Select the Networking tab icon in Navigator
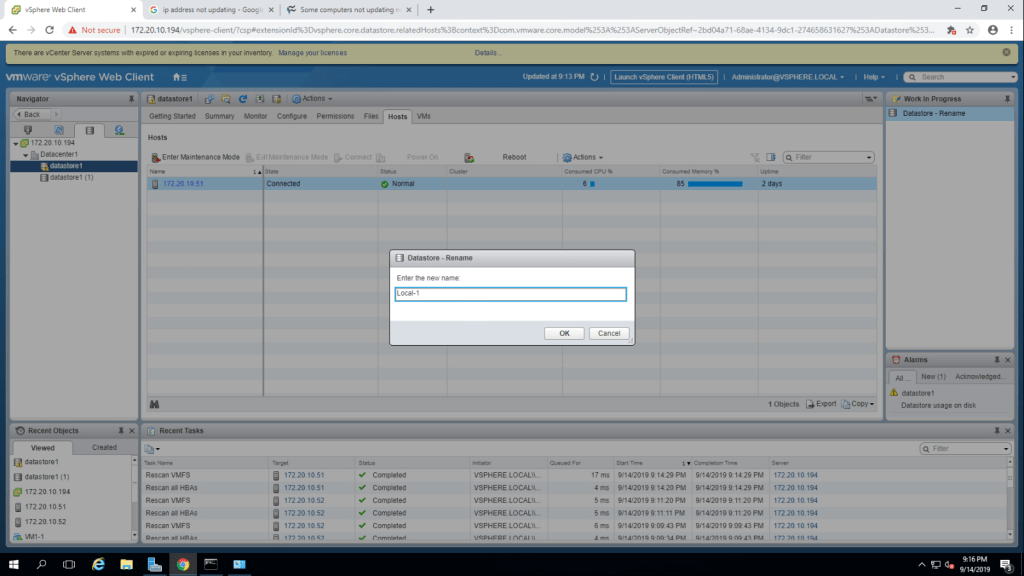Screen dimensions: 1024x576 click(x=119, y=130)
